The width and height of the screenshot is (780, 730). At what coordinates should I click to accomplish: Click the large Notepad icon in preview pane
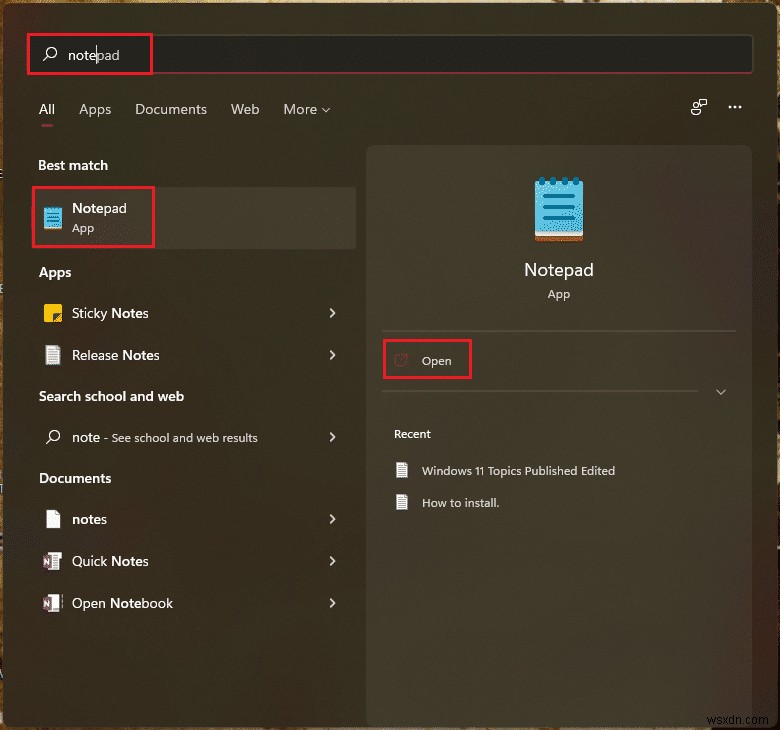[559, 209]
